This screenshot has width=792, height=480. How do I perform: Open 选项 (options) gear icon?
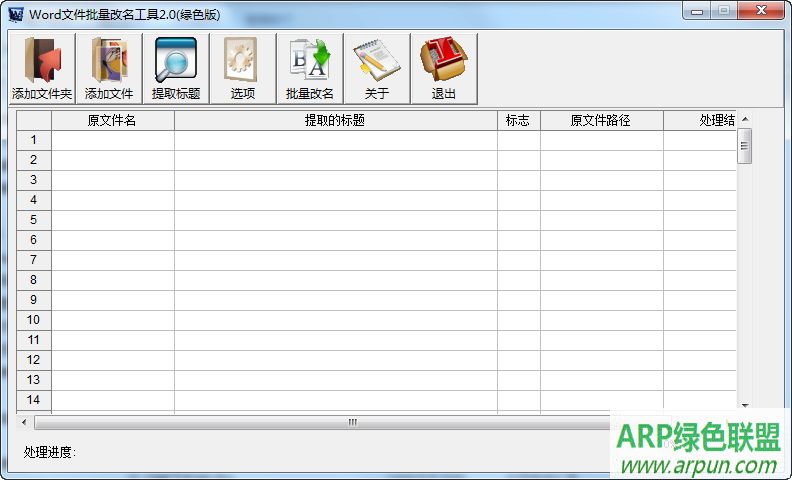click(x=243, y=69)
